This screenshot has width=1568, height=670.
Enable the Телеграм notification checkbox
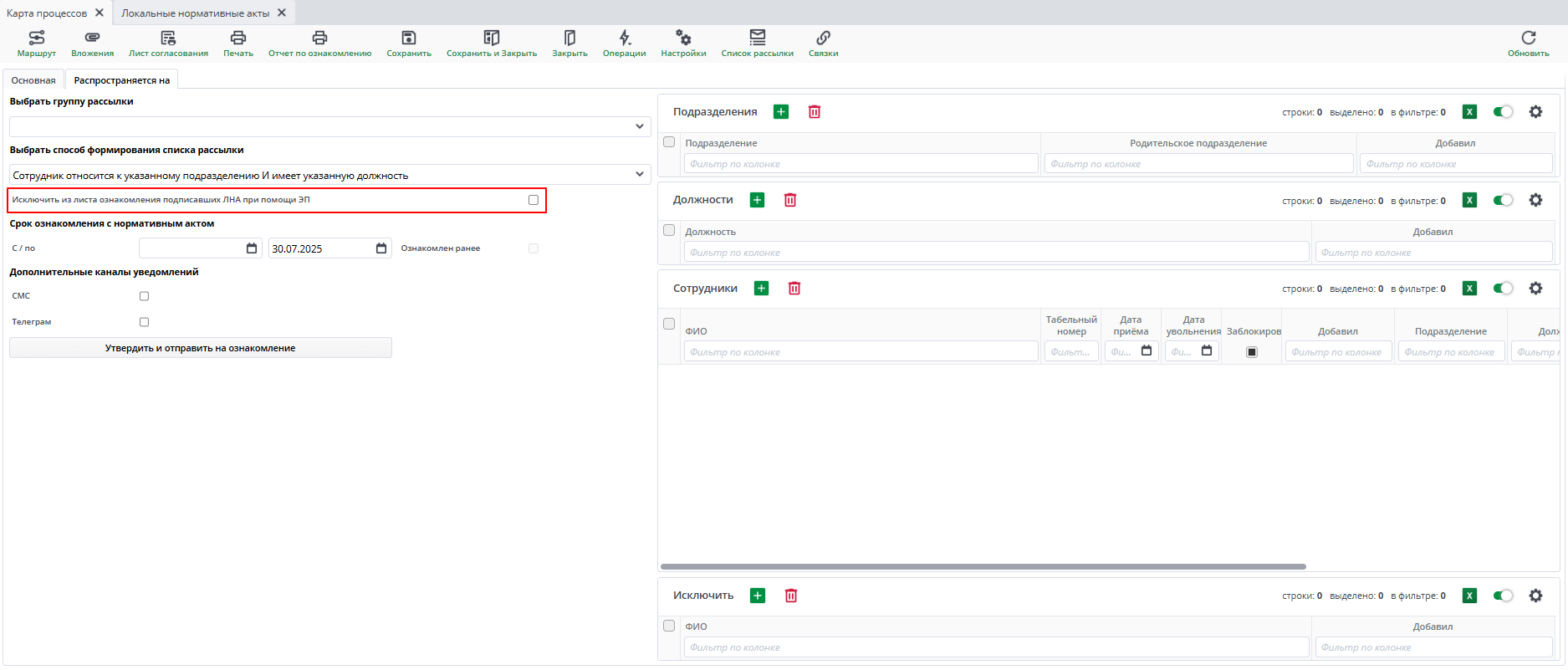144,322
